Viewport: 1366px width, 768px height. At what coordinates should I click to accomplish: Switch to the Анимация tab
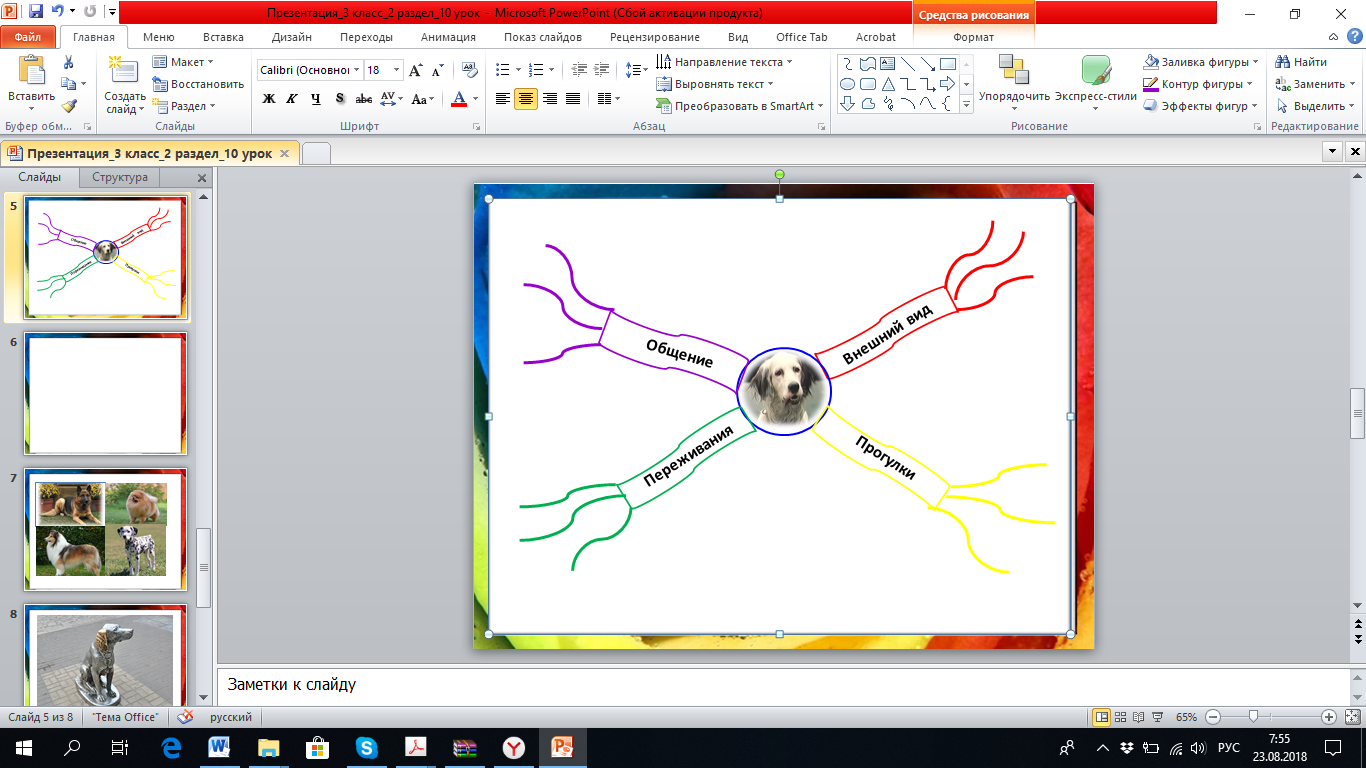click(x=448, y=37)
